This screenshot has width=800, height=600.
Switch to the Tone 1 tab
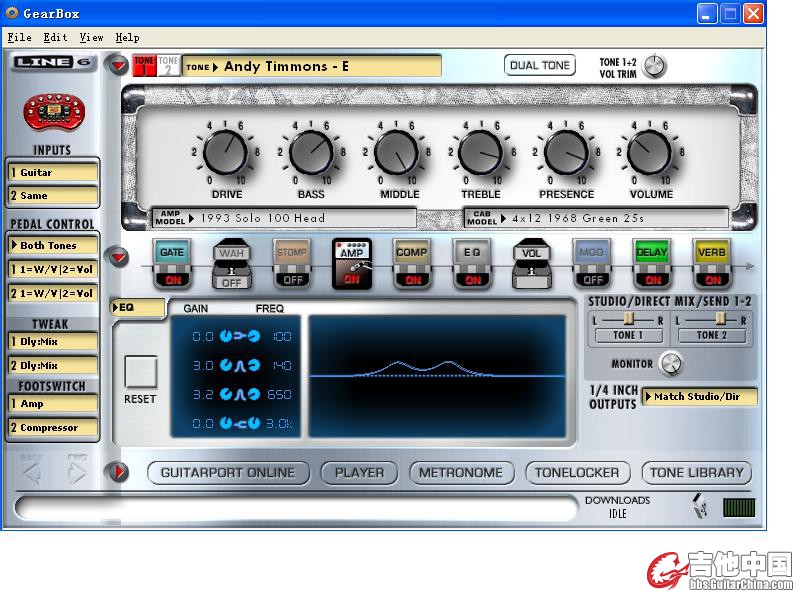tap(144, 65)
